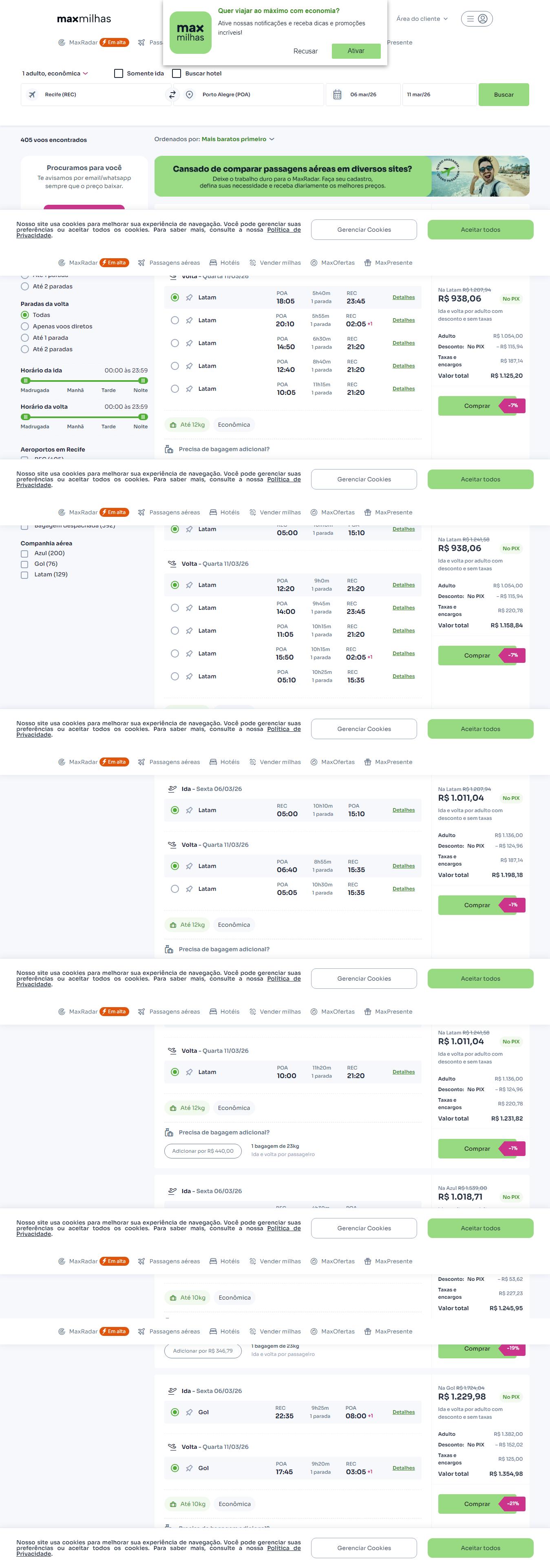Screen dimensions: 550x1568
Task: Click the left handle of Horário da ida slider
Action: 26,381
